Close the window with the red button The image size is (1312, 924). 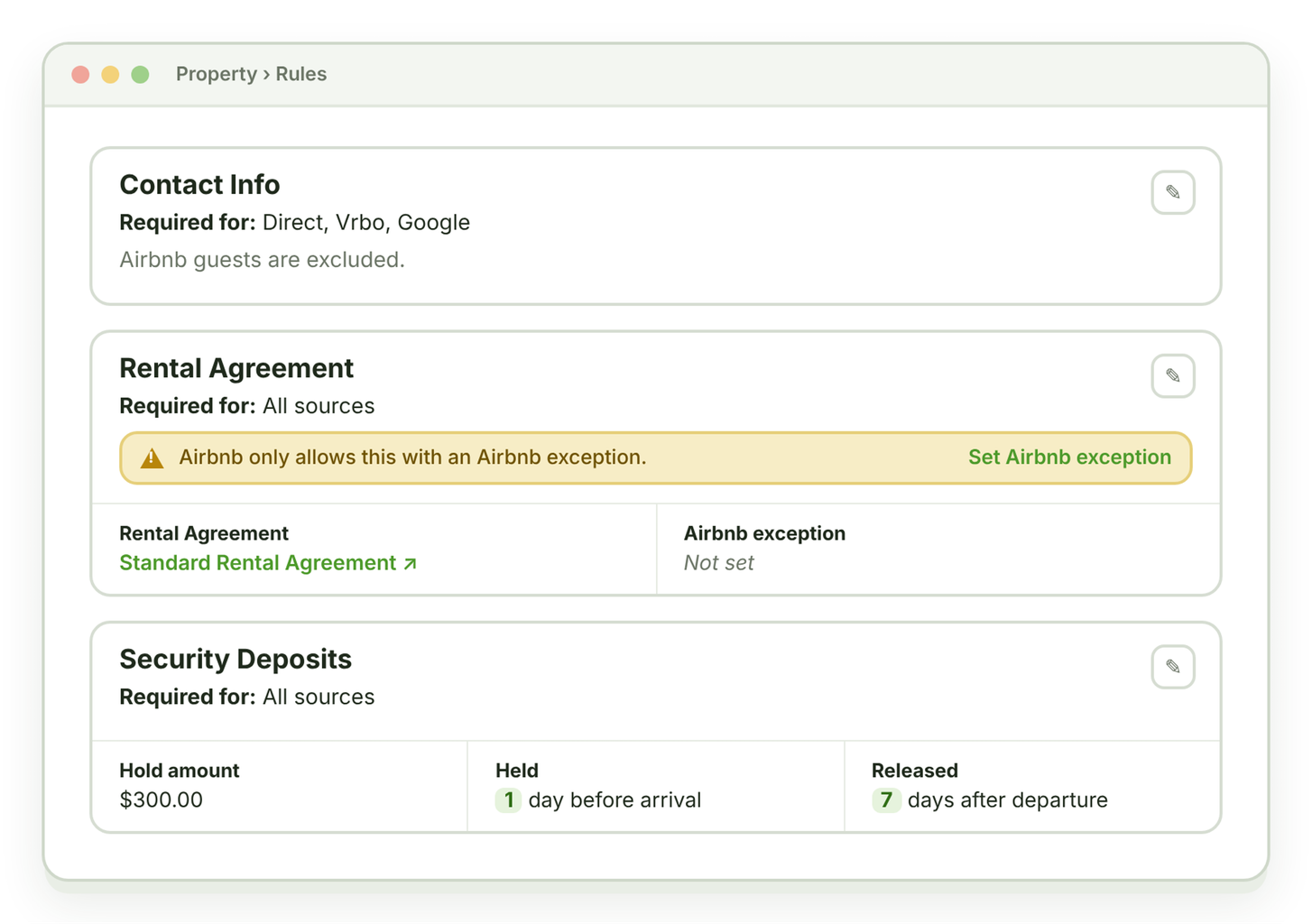coord(80,74)
